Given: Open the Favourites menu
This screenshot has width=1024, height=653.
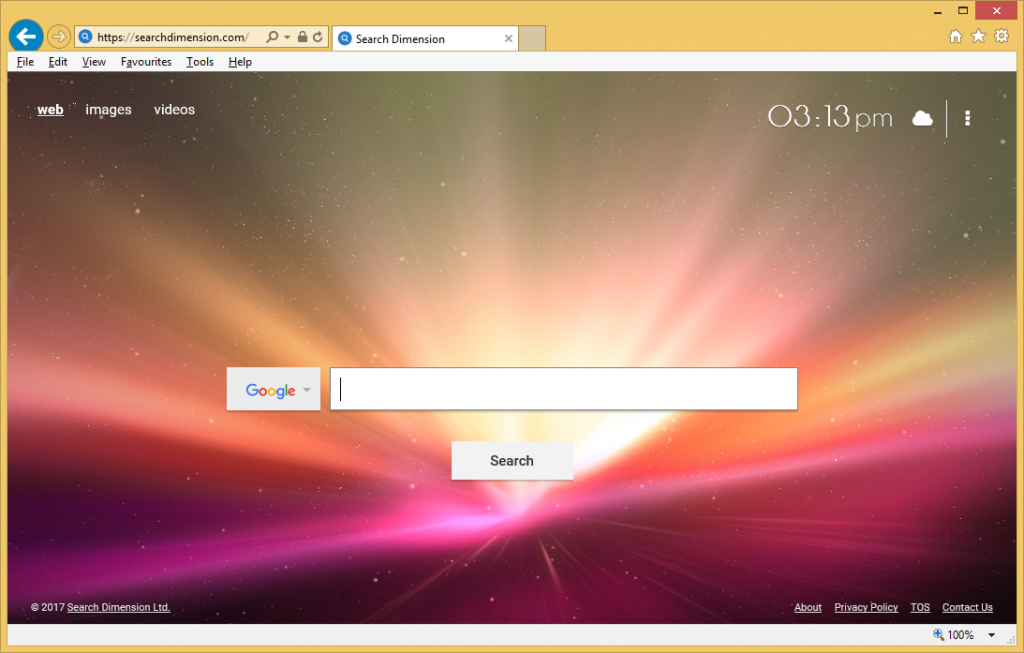Looking at the screenshot, I should [x=146, y=62].
